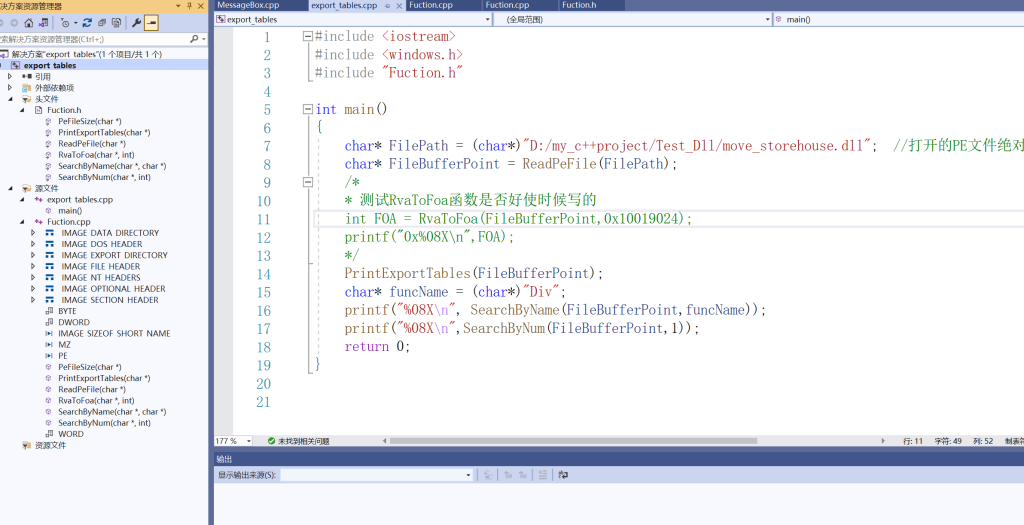
Task: Expand the IMAGE DOS HEADER node
Action: point(33,244)
